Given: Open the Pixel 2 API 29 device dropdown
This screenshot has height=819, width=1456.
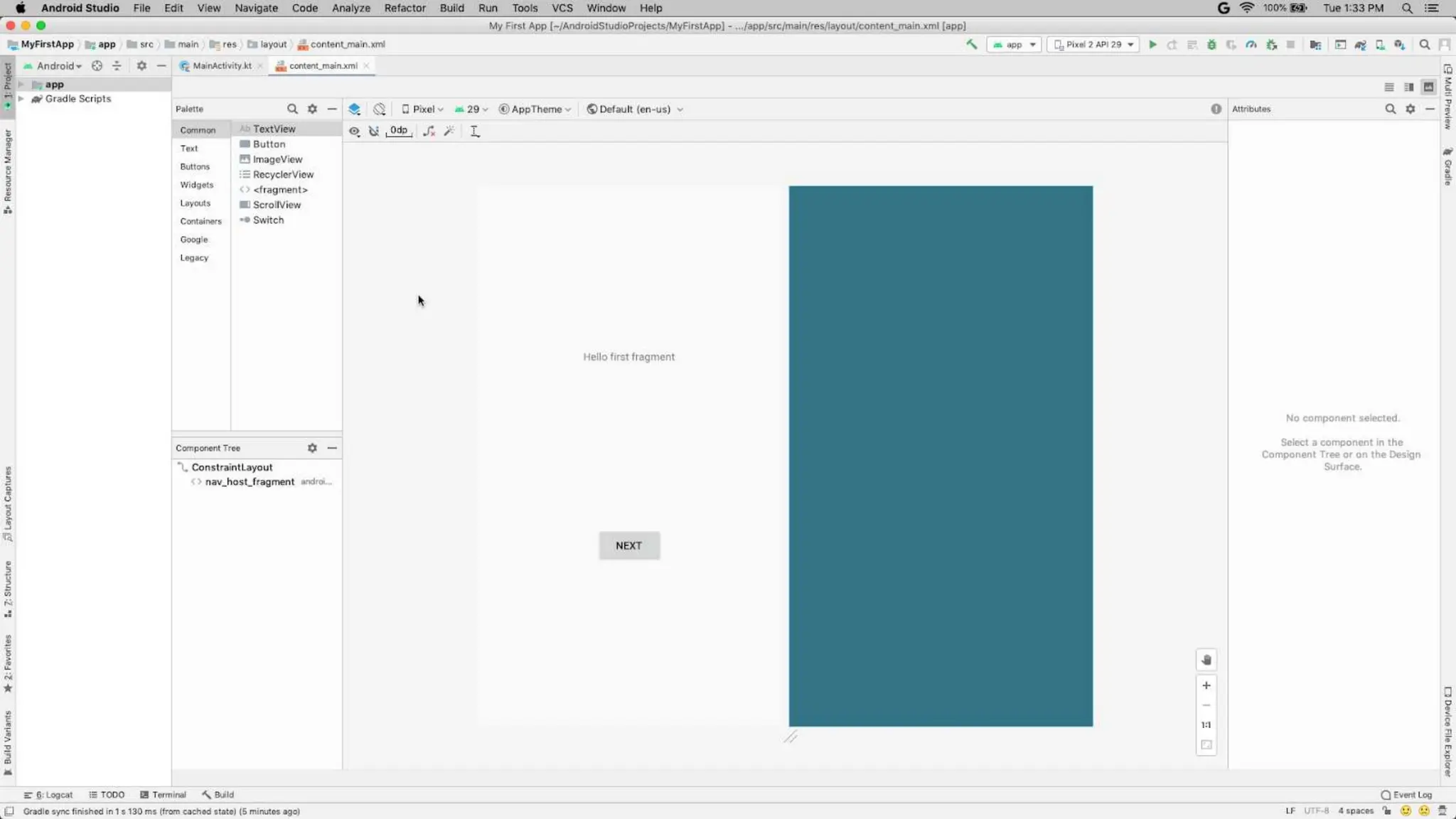Looking at the screenshot, I should [1093, 45].
